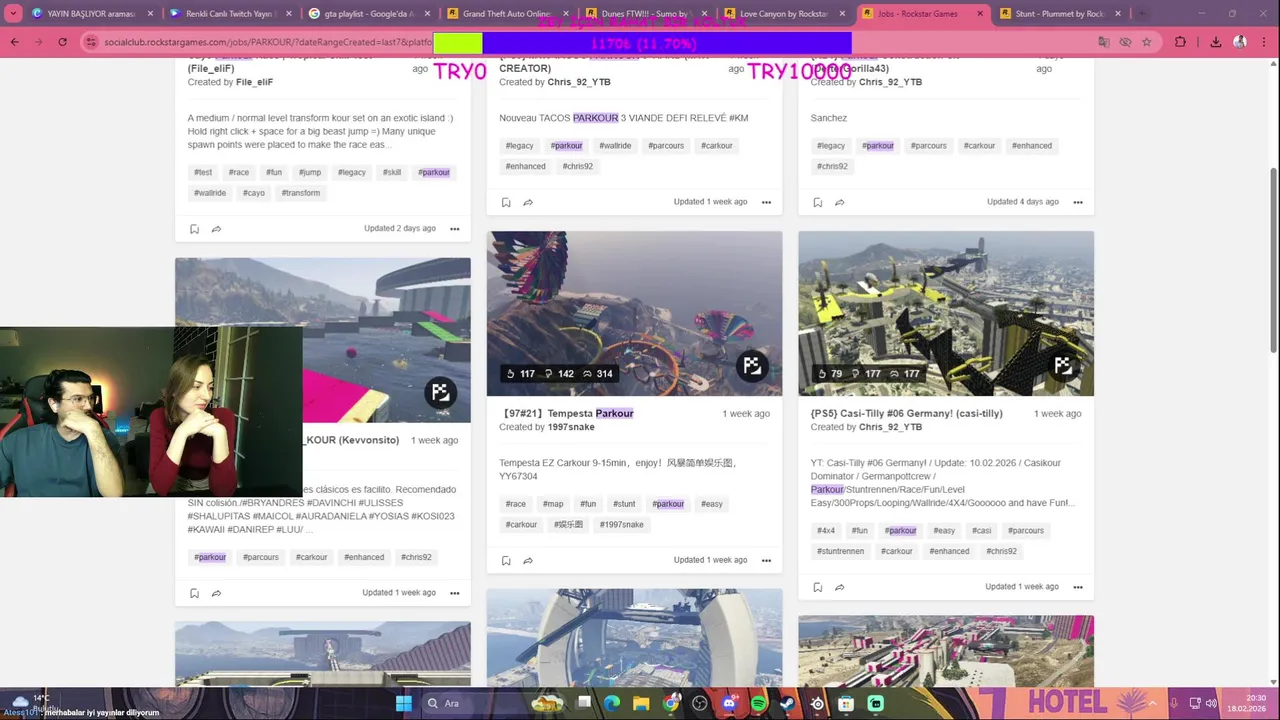This screenshot has width=1280, height=720.
Task: Switch to the Grand Theft Auto Online tab
Action: point(506,14)
